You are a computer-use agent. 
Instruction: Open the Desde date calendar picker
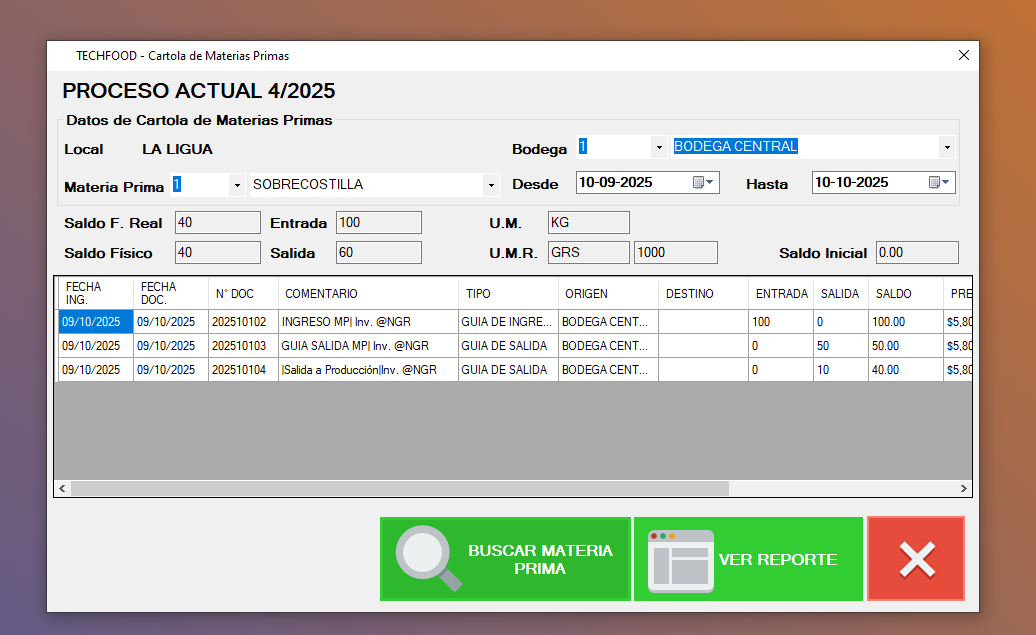[x=703, y=182]
